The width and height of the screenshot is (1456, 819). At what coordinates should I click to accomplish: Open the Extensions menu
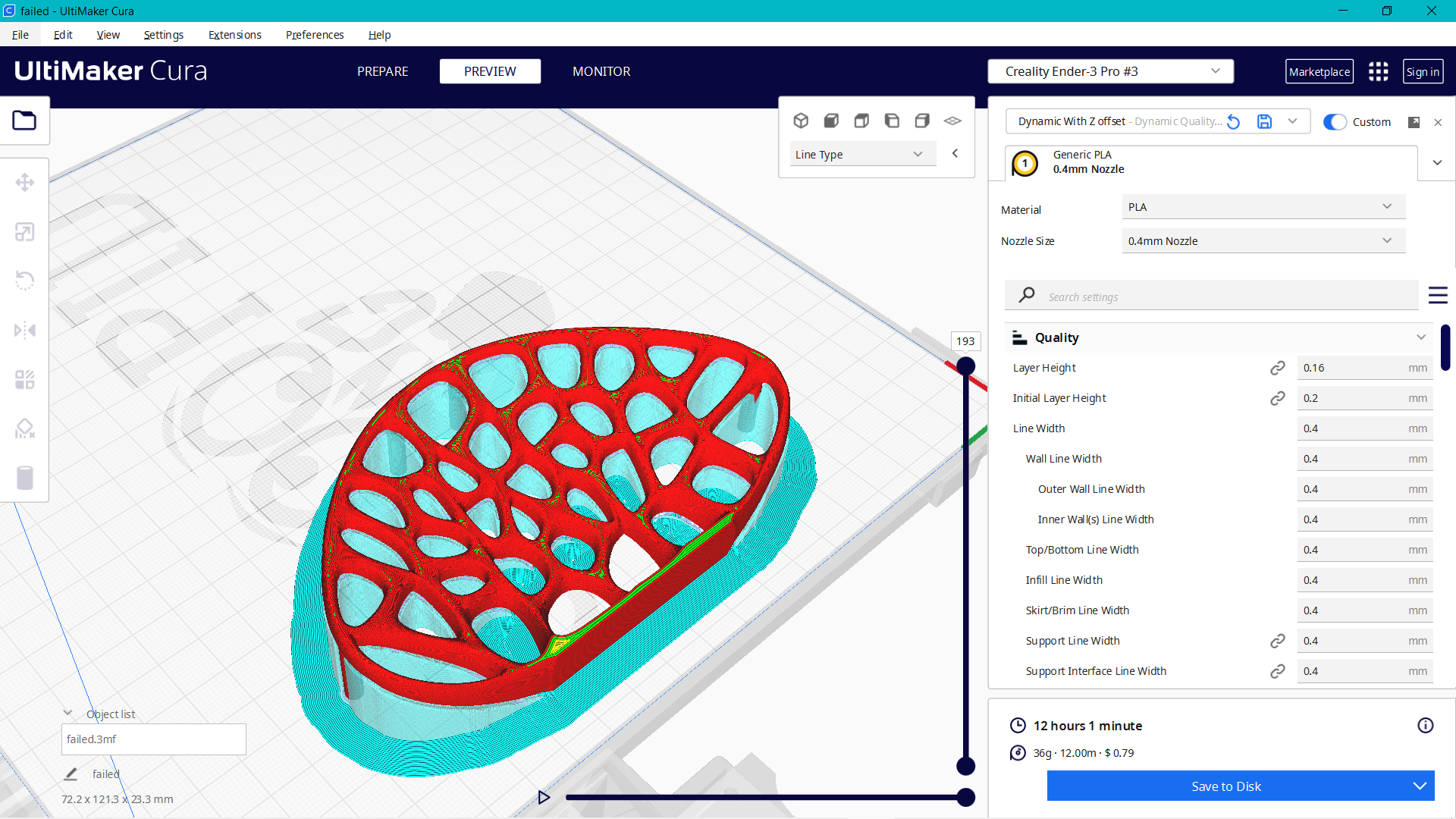234,35
